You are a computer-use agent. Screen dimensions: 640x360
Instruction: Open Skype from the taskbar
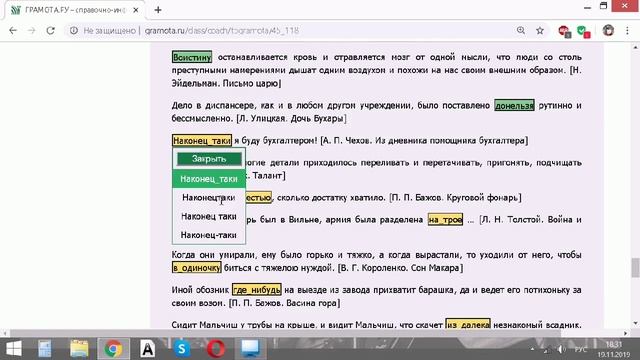tap(182, 349)
